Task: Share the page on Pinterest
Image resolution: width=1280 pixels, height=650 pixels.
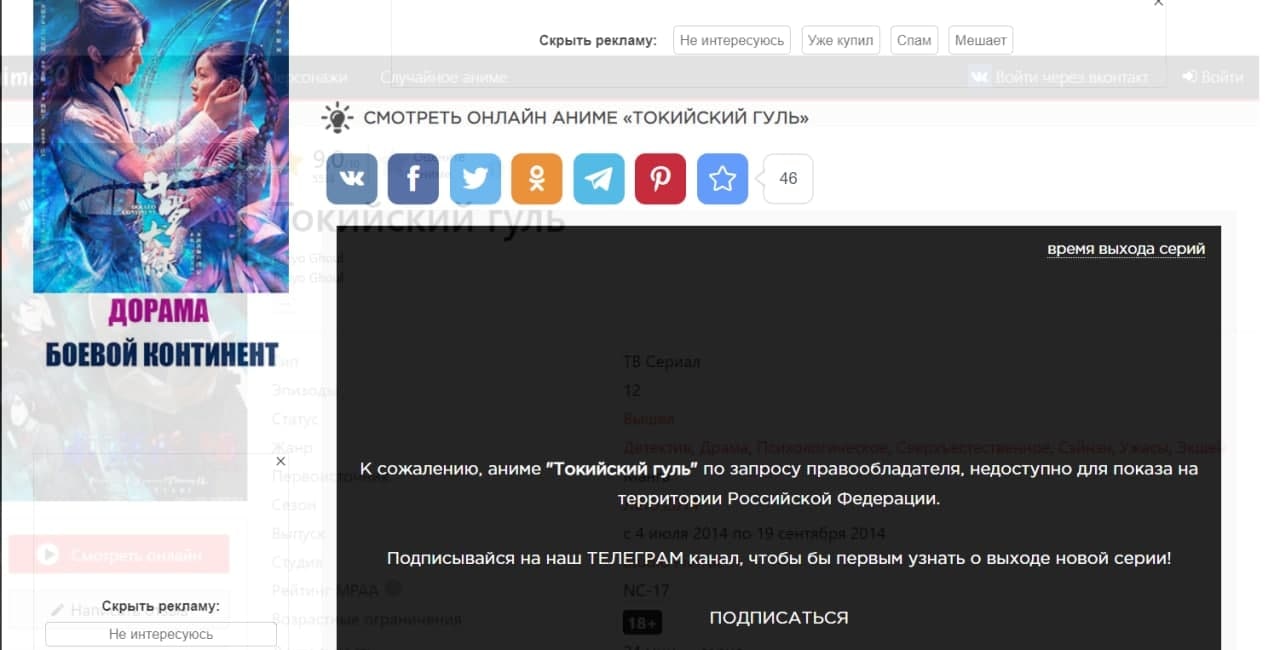Action: pyautogui.click(x=661, y=179)
